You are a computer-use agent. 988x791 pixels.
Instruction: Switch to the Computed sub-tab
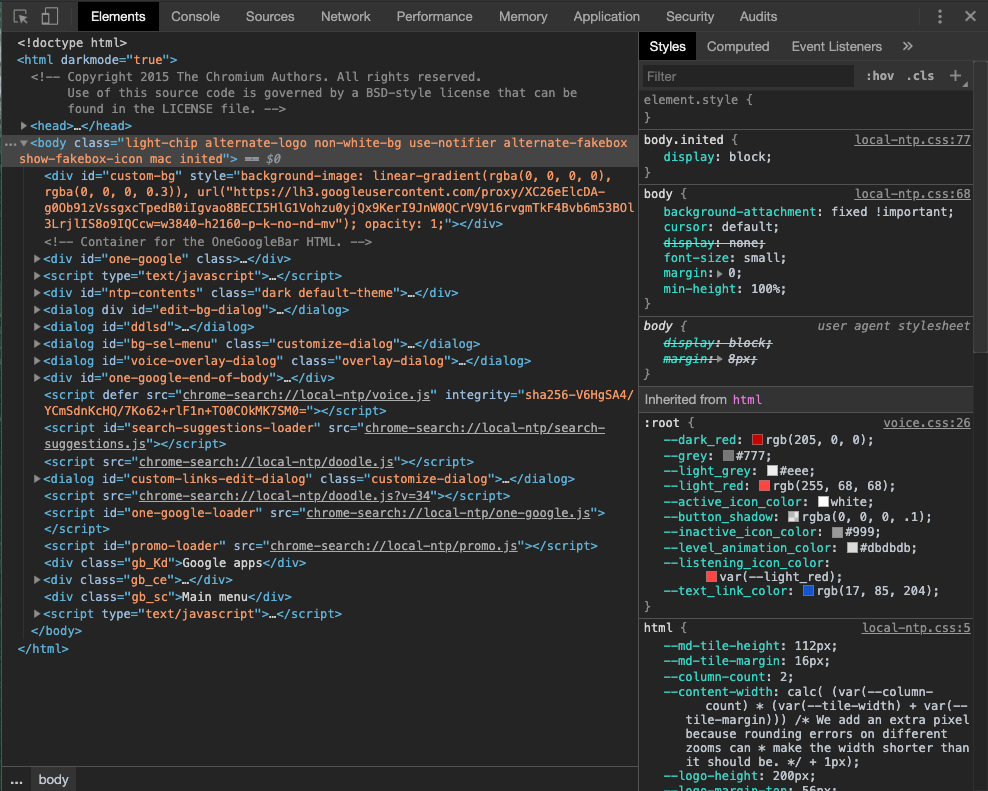[x=738, y=46]
